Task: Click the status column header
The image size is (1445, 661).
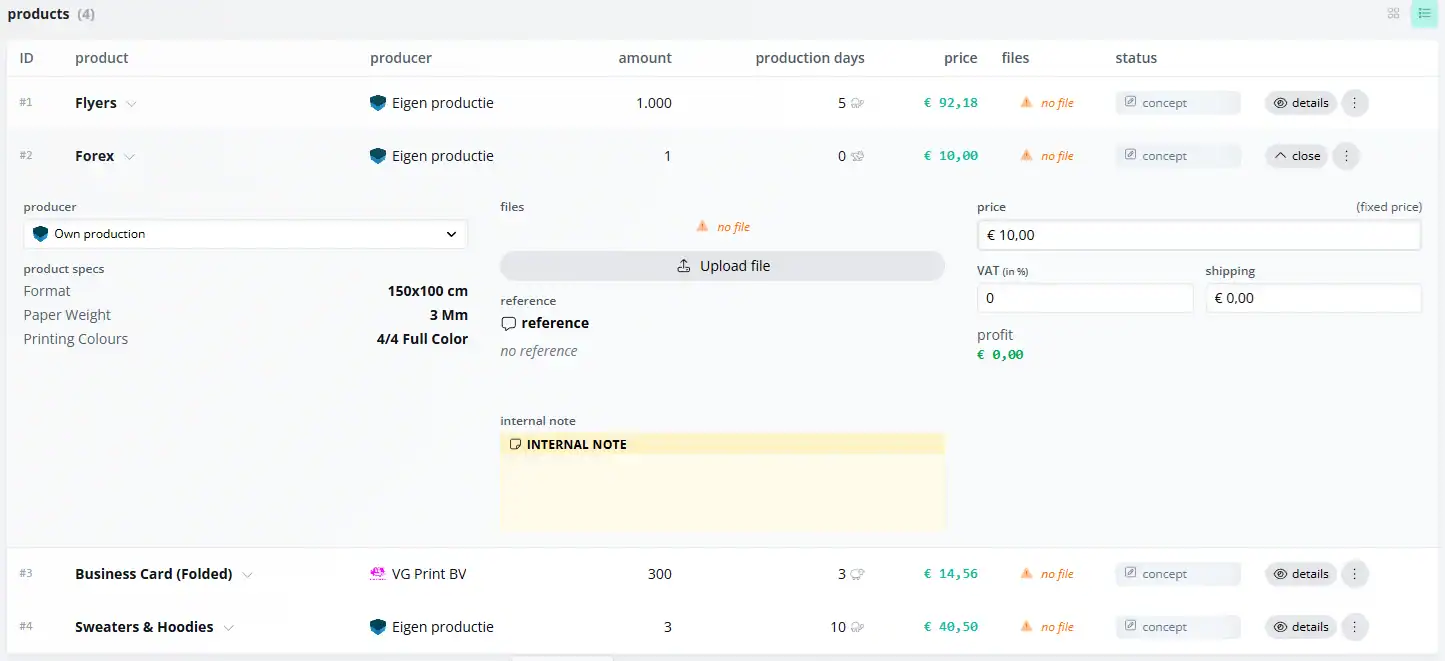Action: pyautogui.click(x=1136, y=58)
